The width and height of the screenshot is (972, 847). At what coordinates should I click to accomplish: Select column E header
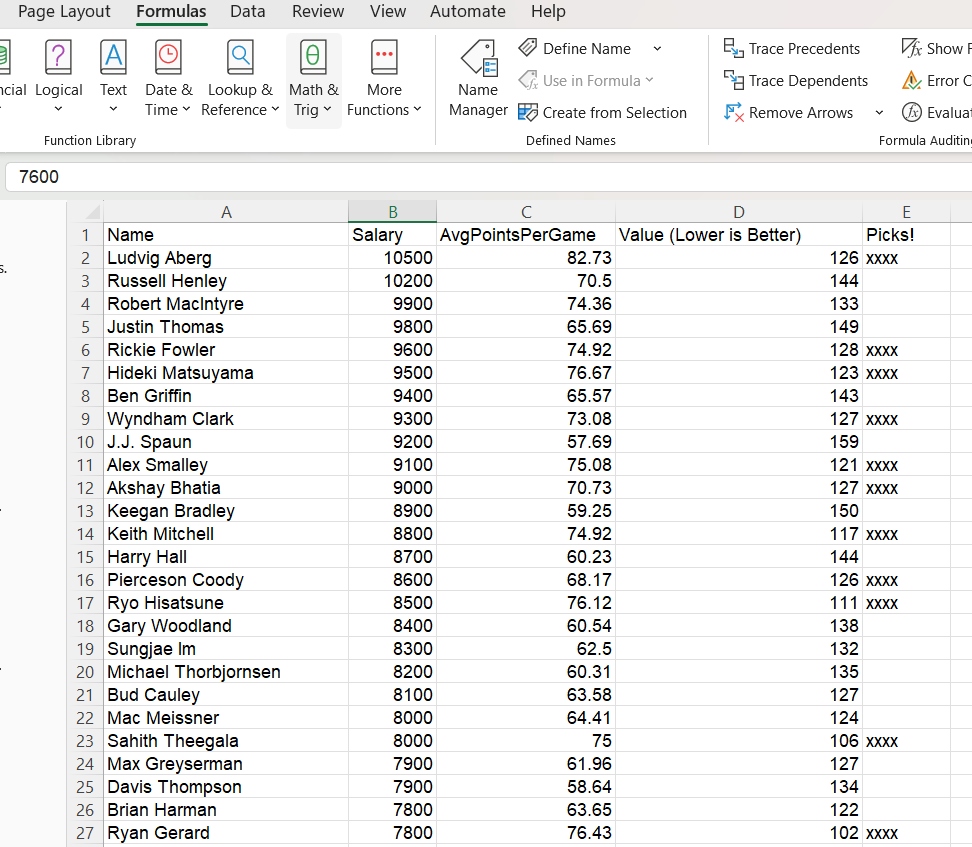(906, 212)
